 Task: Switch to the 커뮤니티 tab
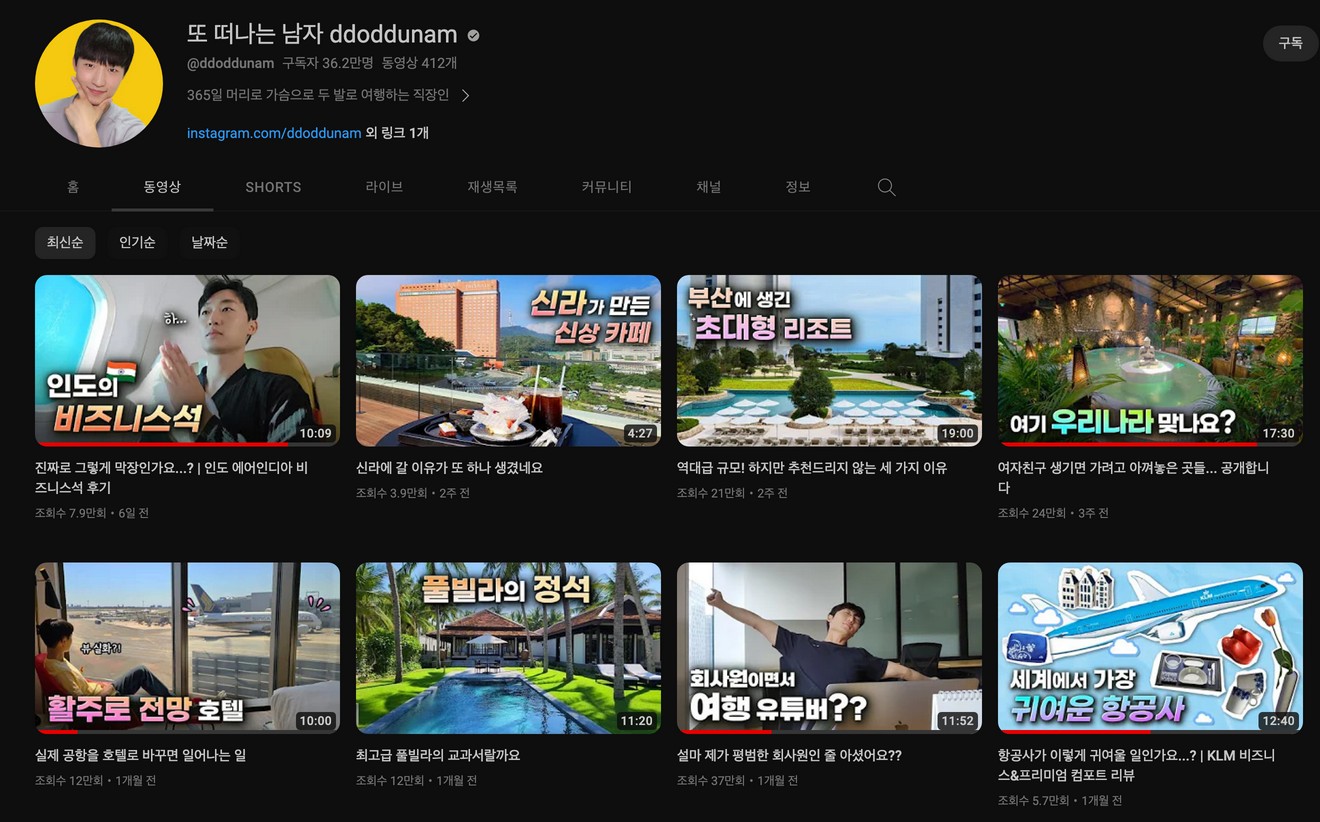tap(606, 187)
